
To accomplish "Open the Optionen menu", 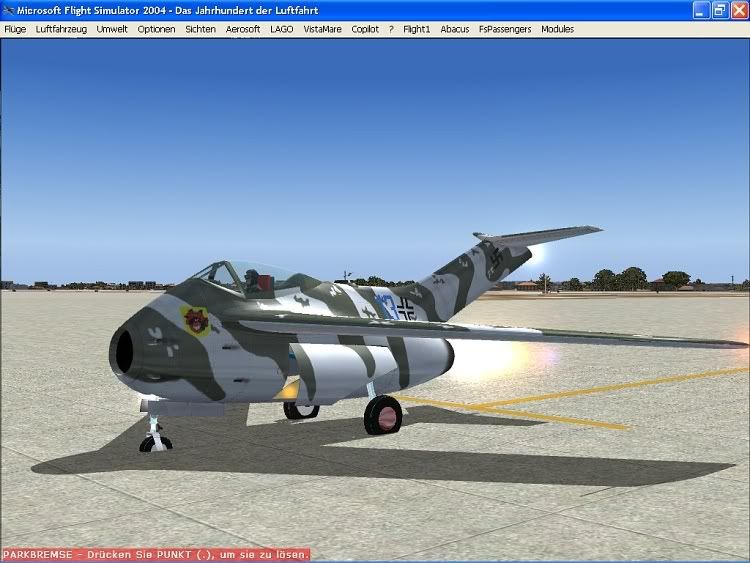I will pyautogui.click(x=156, y=29).
